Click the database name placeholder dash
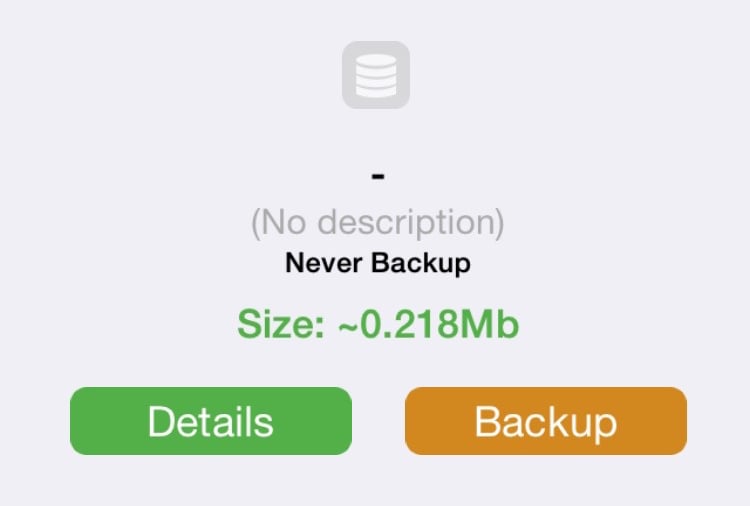750x506 pixels. [x=378, y=176]
